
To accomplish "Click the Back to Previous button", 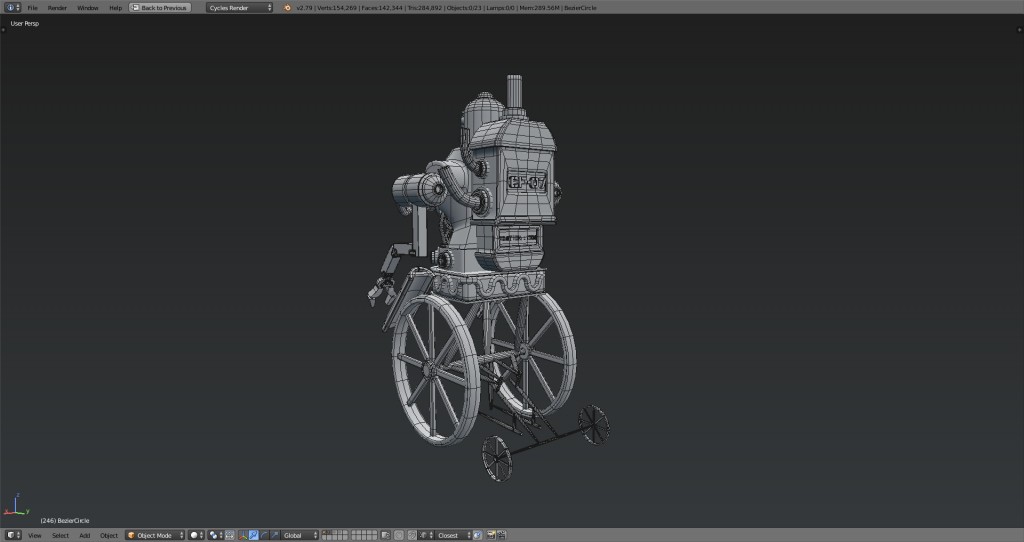I will pos(160,7).
